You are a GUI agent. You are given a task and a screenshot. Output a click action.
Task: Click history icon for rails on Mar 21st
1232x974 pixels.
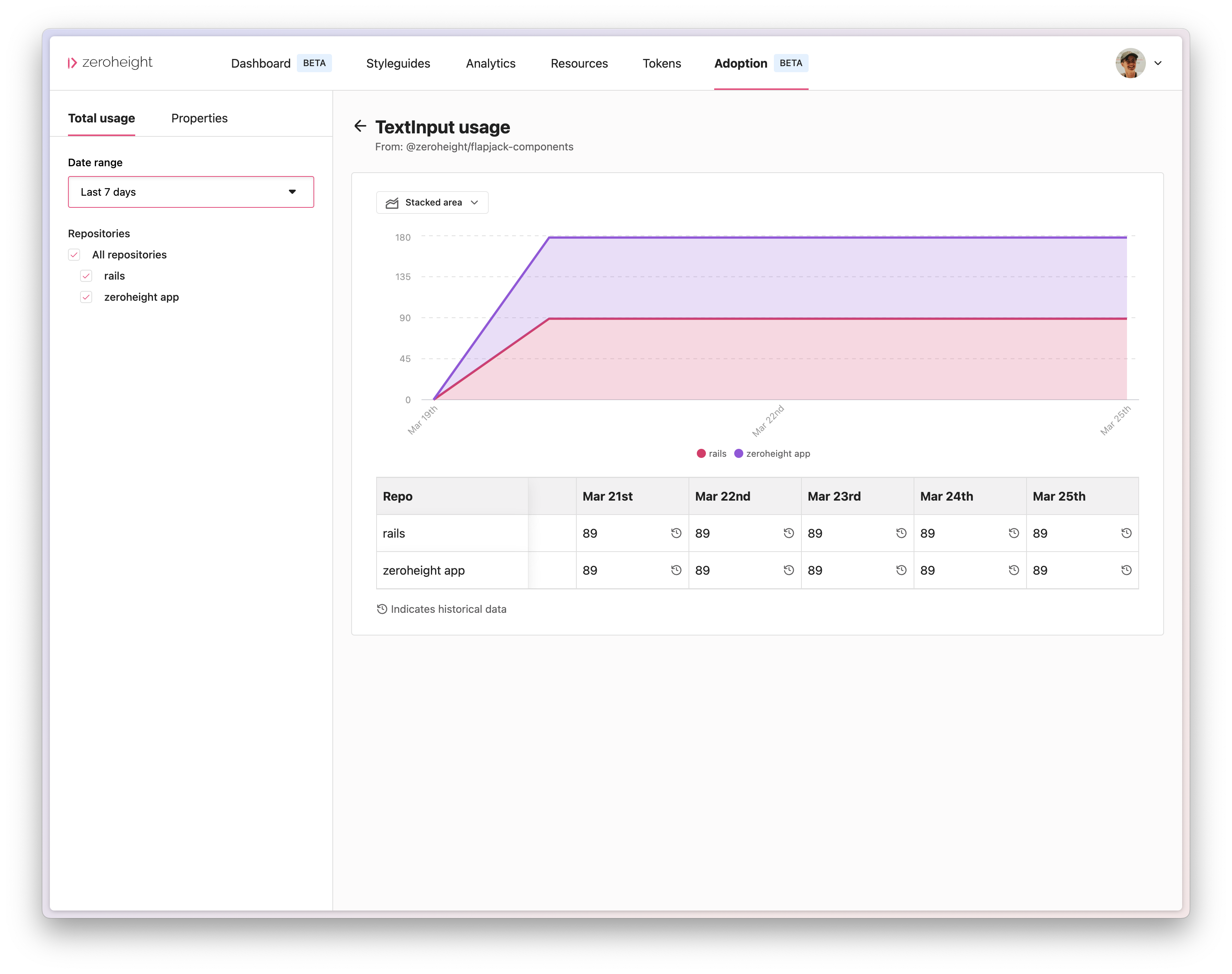click(x=676, y=533)
